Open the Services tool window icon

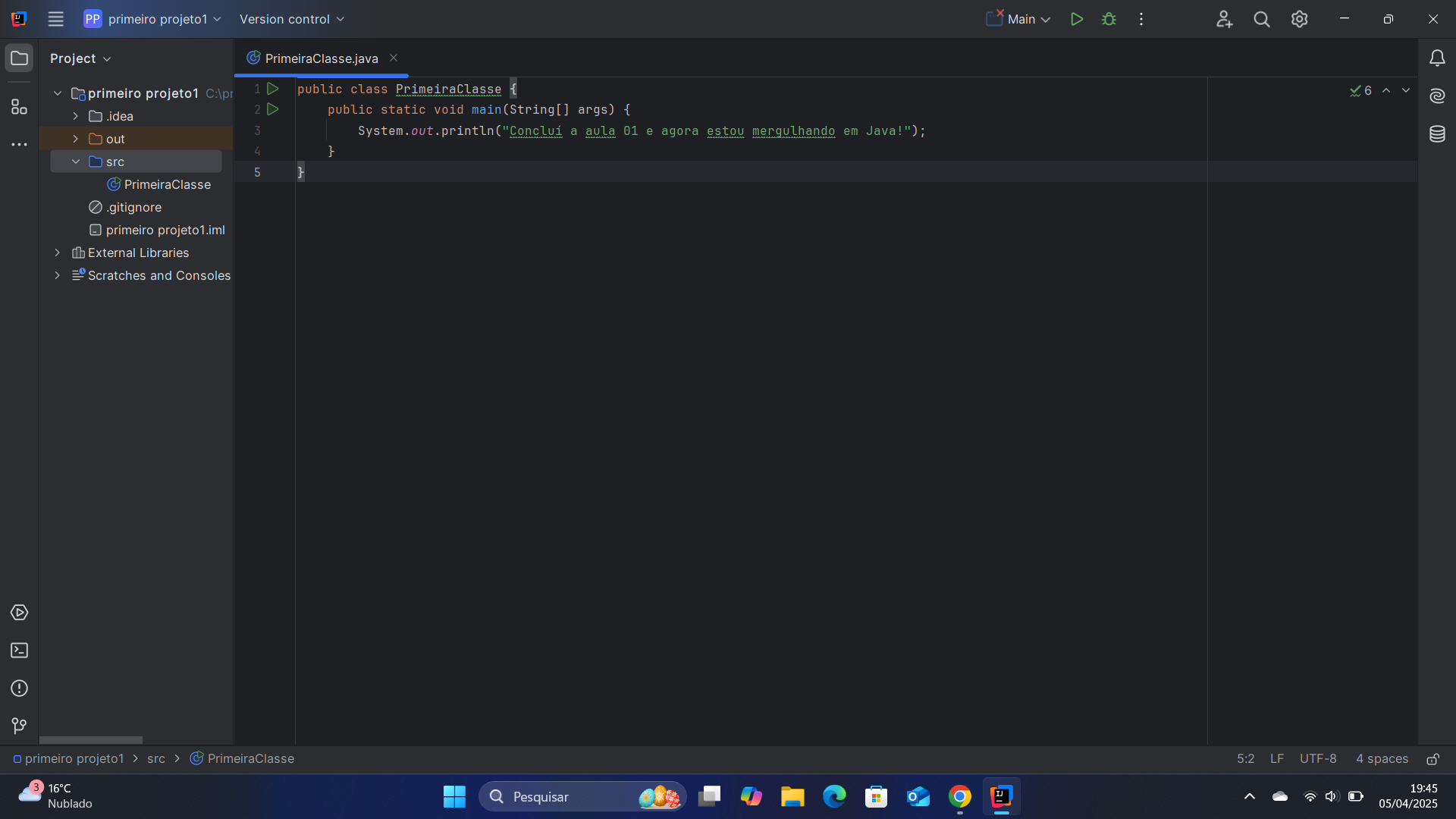tap(19, 613)
